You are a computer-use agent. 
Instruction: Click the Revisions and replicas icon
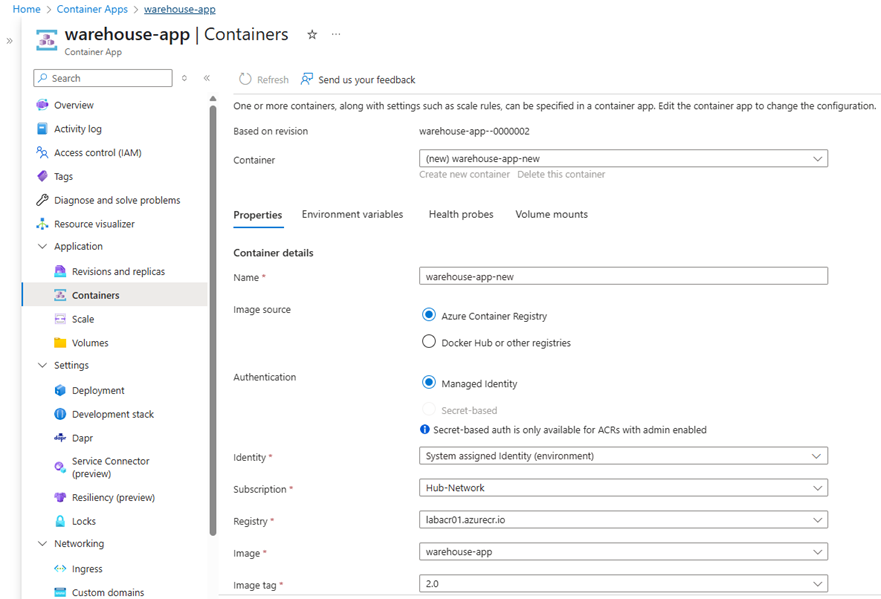[x=60, y=271]
